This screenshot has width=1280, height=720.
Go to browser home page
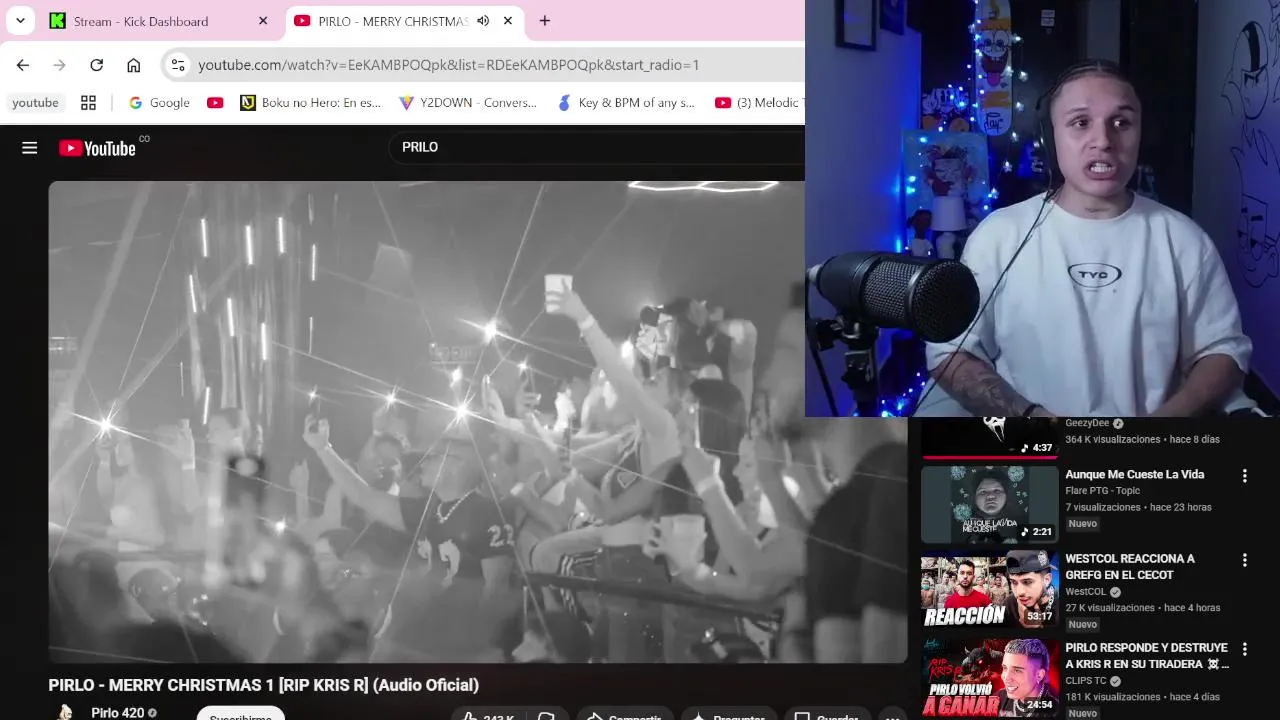click(x=133, y=65)
